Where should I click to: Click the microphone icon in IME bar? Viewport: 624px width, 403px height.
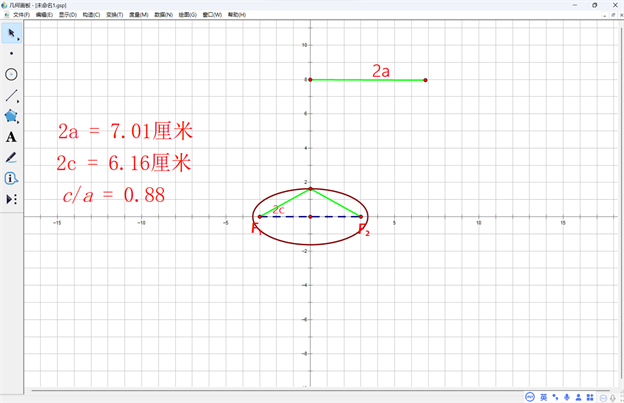(567, 397)
